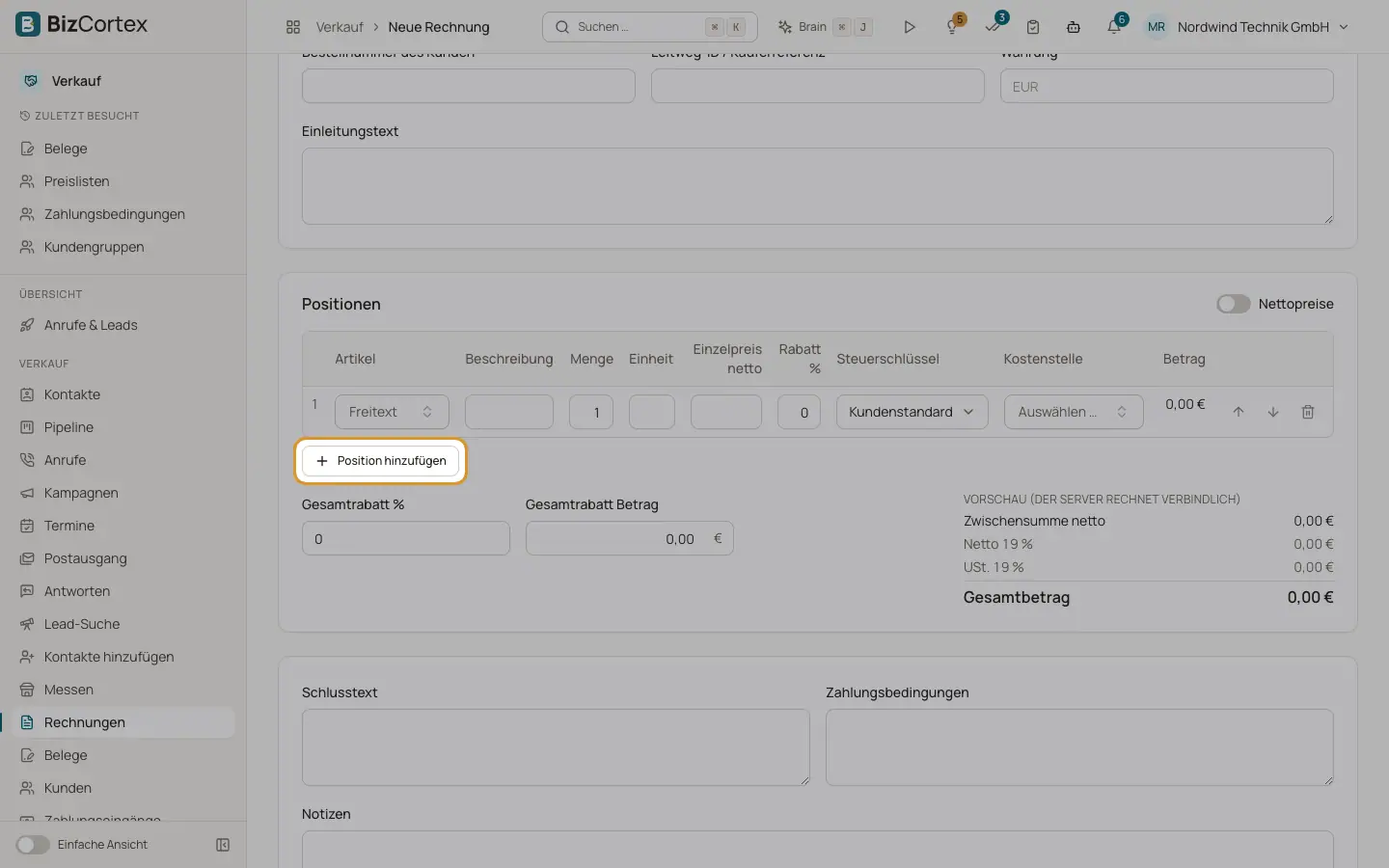Viewport: 1389px width, 868px height.
Task: Click the Verkauf module icon in sidebar header
Action: click(31, 81)
